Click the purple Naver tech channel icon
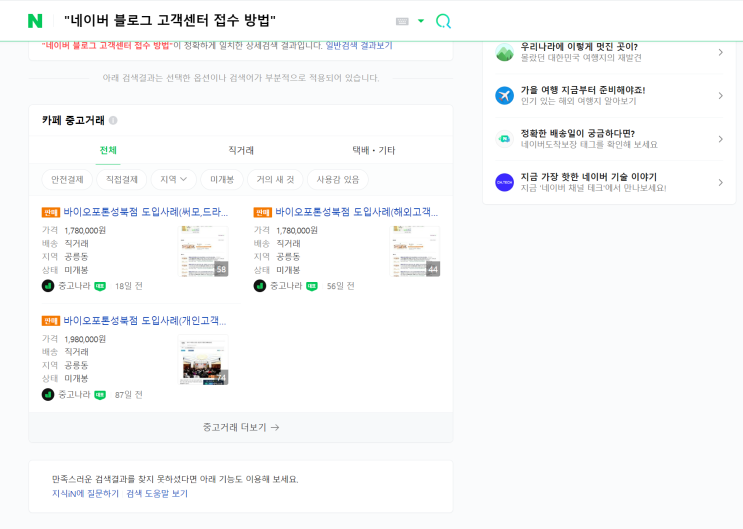 coord(505,182)
